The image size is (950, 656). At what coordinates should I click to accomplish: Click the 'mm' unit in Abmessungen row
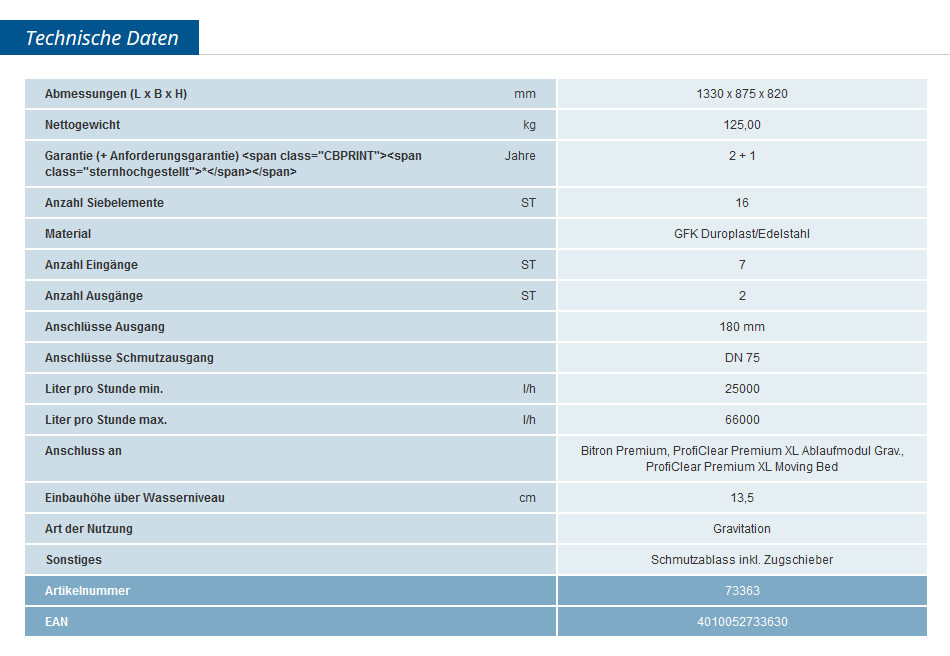tap(525, 94)
